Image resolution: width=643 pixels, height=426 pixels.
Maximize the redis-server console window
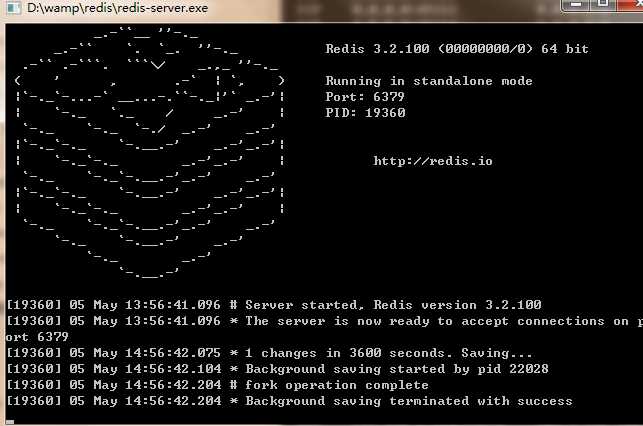[603, 4]
